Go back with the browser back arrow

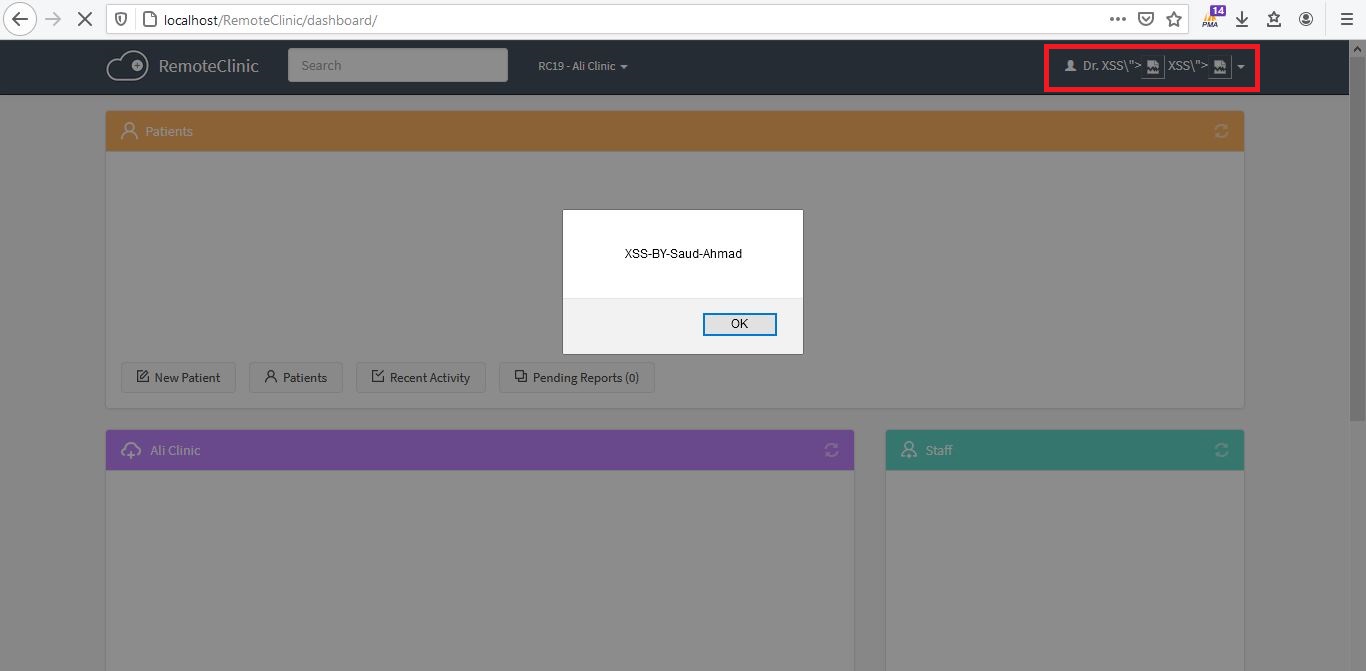click(x=20, y=19)
